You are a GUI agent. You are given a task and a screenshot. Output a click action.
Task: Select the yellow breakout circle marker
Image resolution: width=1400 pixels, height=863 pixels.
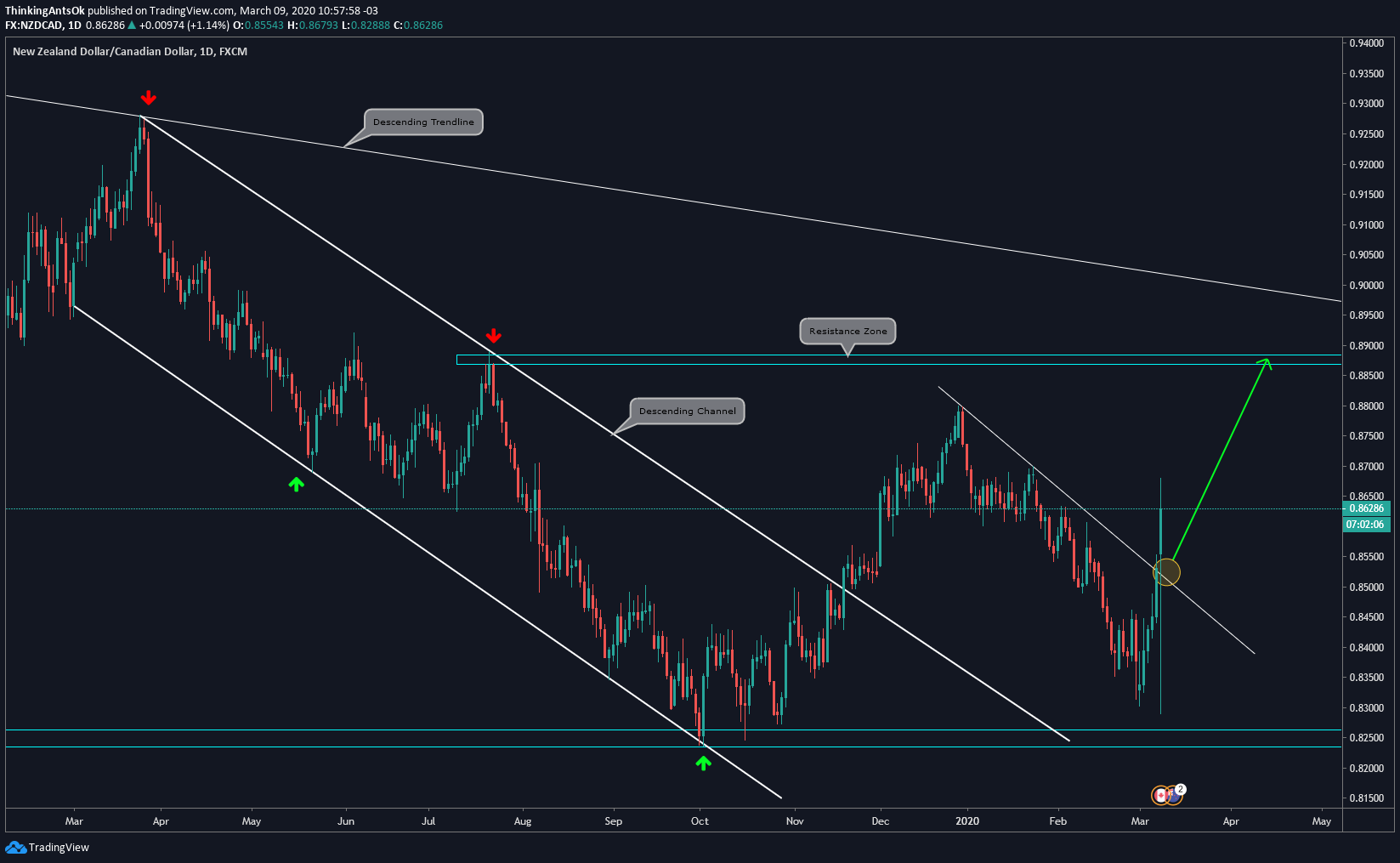click(1166, 572)
